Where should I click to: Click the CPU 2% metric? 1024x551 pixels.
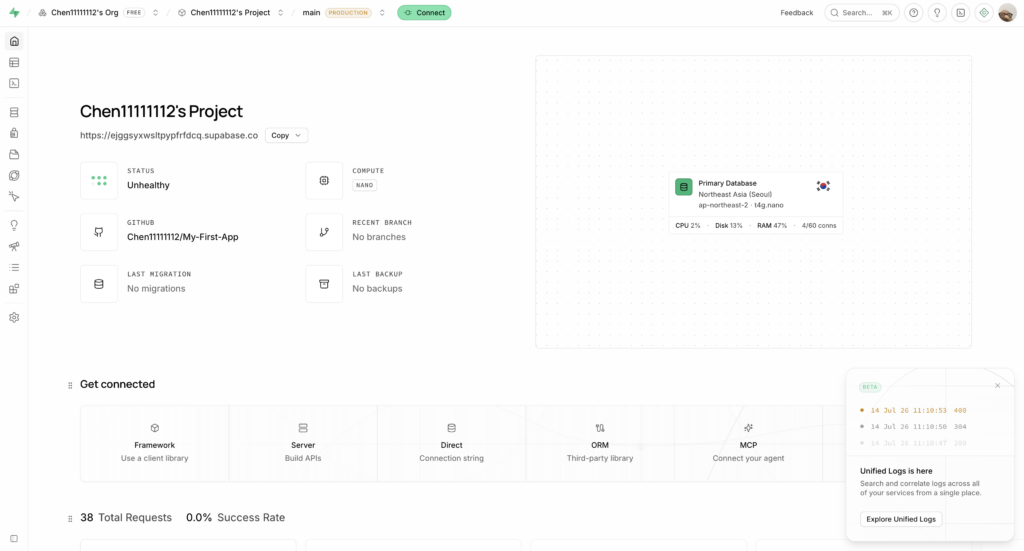[x=688, y=225]
